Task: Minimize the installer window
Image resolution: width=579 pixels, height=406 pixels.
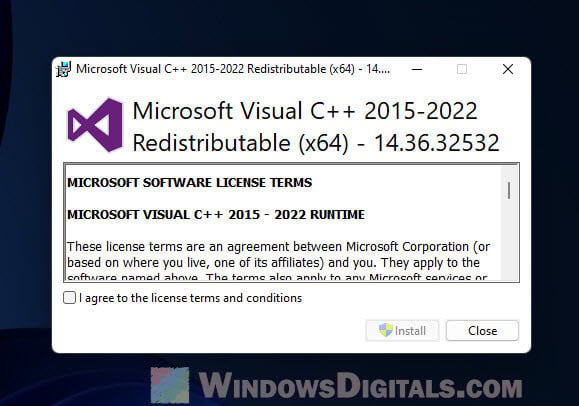Action: coord(417,69)
